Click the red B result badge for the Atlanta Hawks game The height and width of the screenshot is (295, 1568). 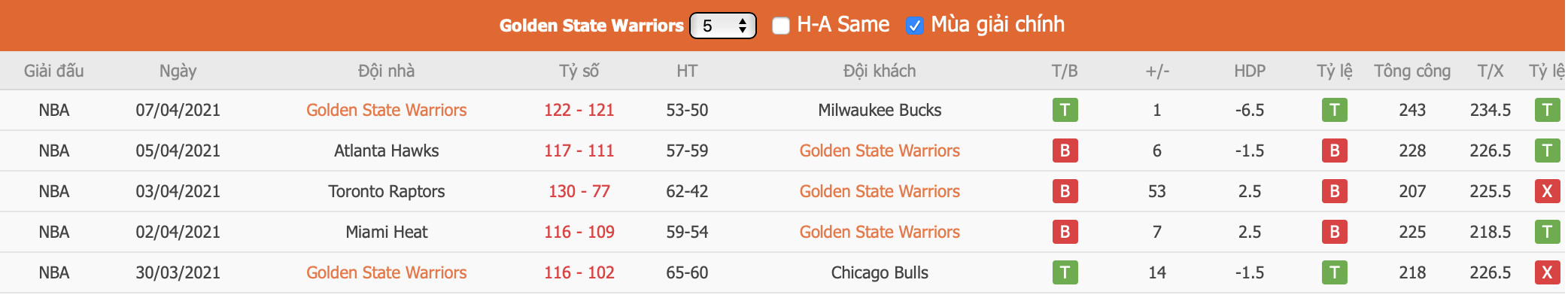(1065, 151)
